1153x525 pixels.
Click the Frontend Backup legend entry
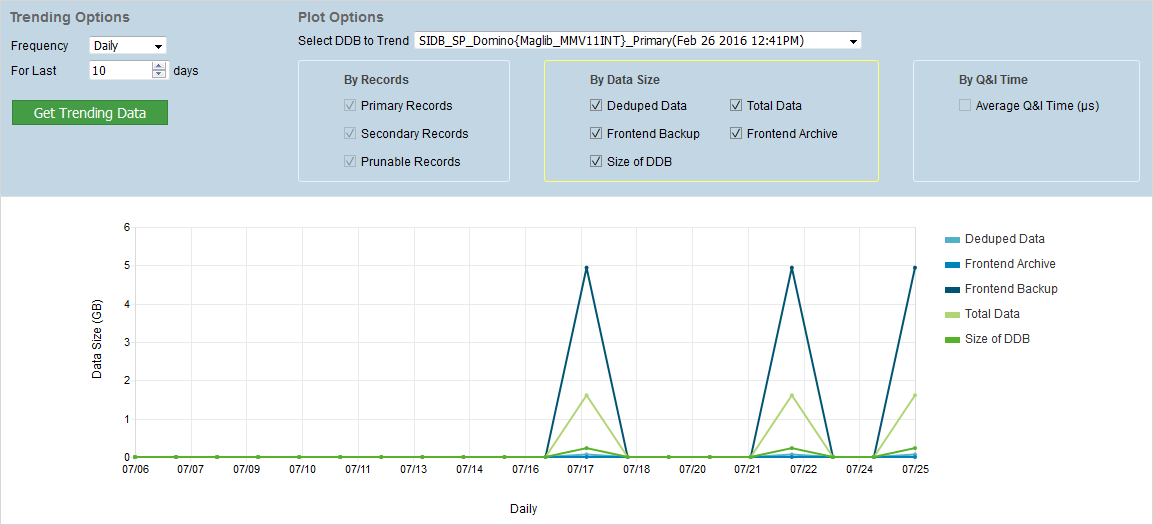tap(1010, 289)
